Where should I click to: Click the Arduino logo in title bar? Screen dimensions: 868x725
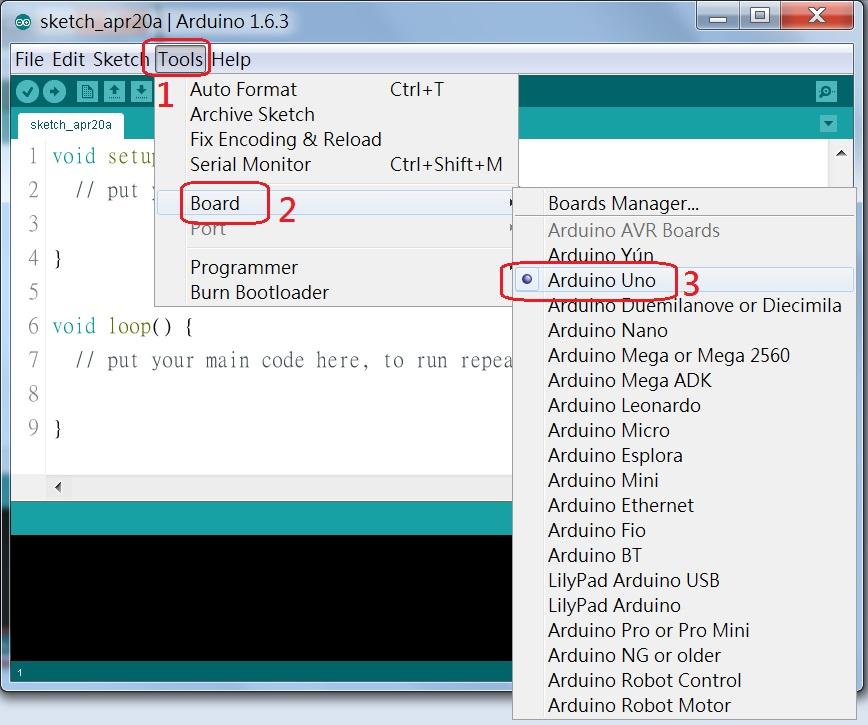pos(23,22)
